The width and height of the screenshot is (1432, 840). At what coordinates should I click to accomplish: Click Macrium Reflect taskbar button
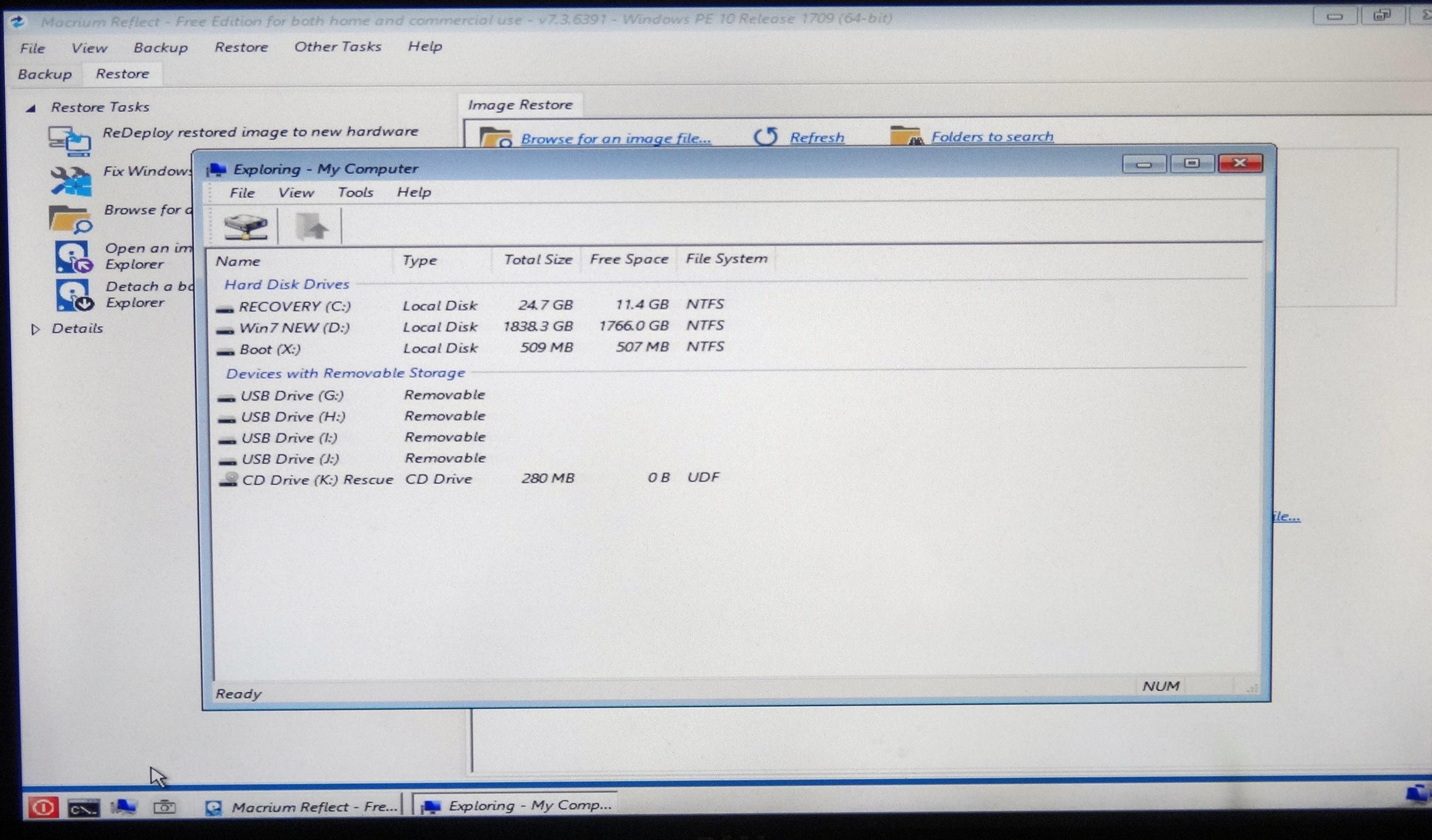click(302, 807)
